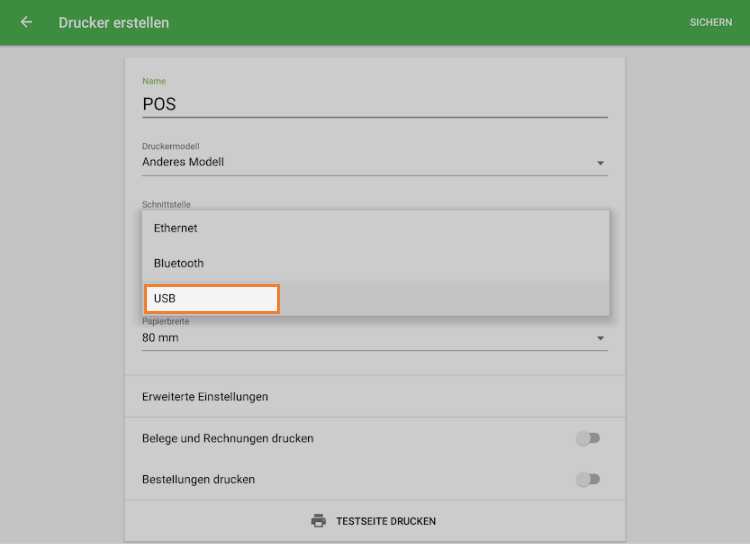Expand Erweiterte Einstellungen section
Viewport: 750px width, 544px height.
pos(375,397)
